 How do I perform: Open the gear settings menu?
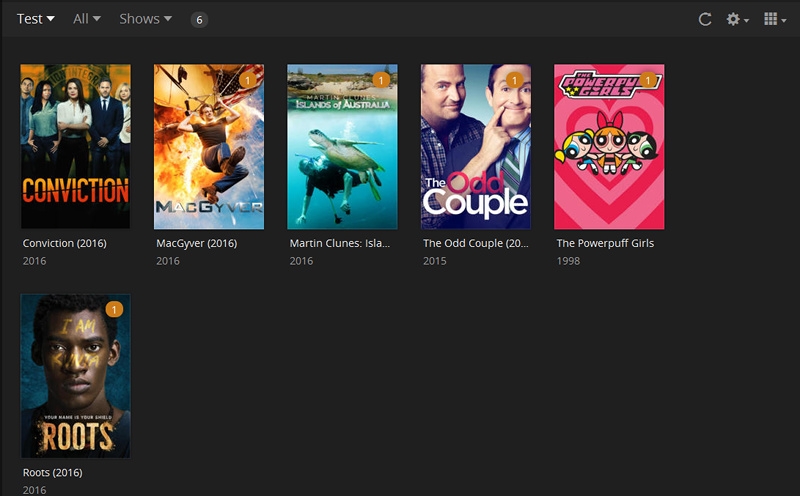737,19
